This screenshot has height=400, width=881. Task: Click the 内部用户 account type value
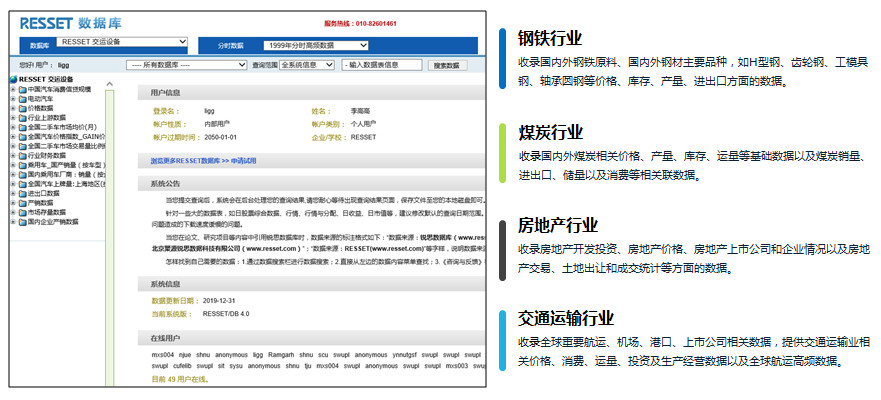217,124
